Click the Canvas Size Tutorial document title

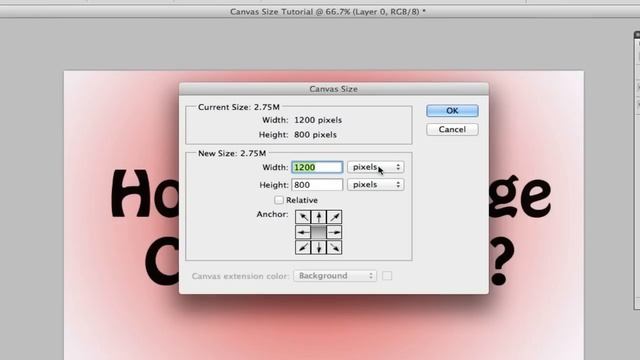click(328, 12)
